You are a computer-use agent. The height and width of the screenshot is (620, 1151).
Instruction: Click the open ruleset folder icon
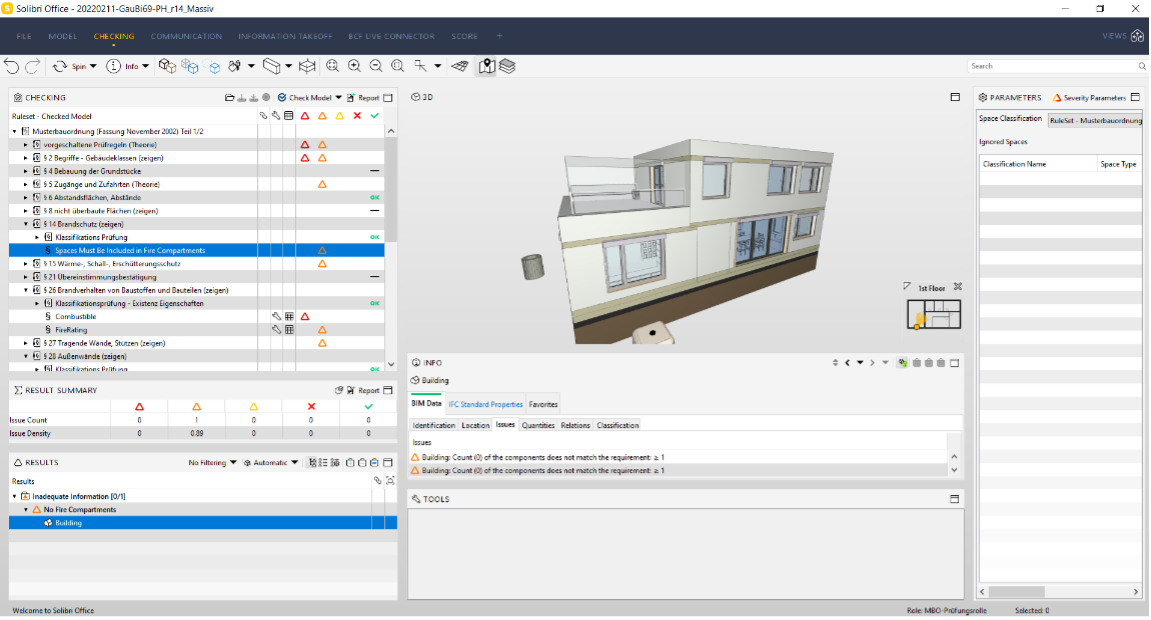click(x=229, y=98)
